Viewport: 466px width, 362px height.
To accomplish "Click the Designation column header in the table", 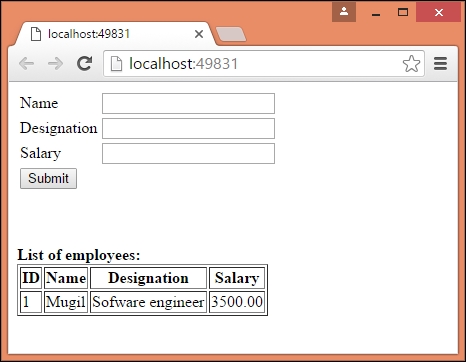I will pyautogui.click(x=148, y=278).
